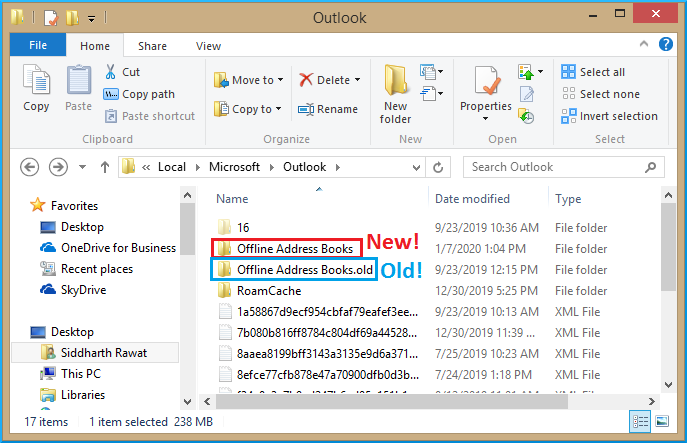Click Select none
The width and height of the screenshot is (687, 443).
pos(600,94)
